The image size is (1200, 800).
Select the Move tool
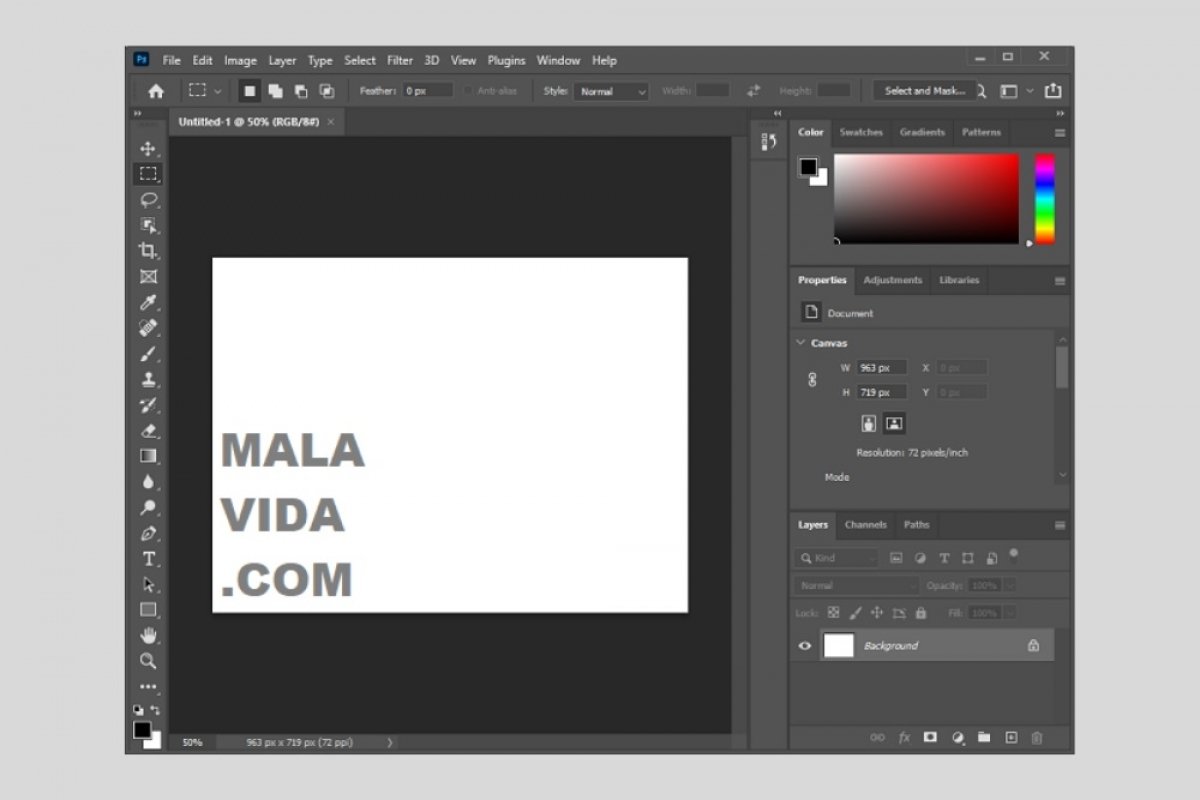[148, 148]
